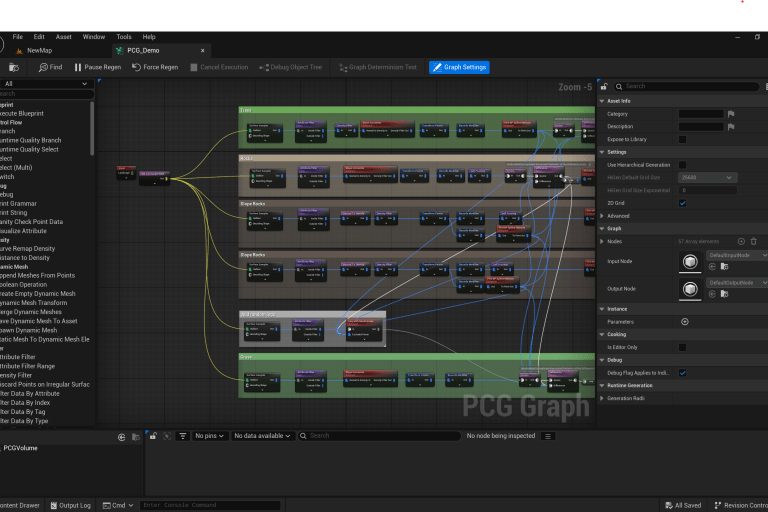Open the Output Log

tap(70, 505)
